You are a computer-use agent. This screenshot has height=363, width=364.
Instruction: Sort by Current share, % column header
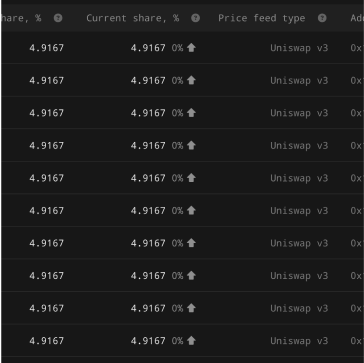[x=133, y=18]
